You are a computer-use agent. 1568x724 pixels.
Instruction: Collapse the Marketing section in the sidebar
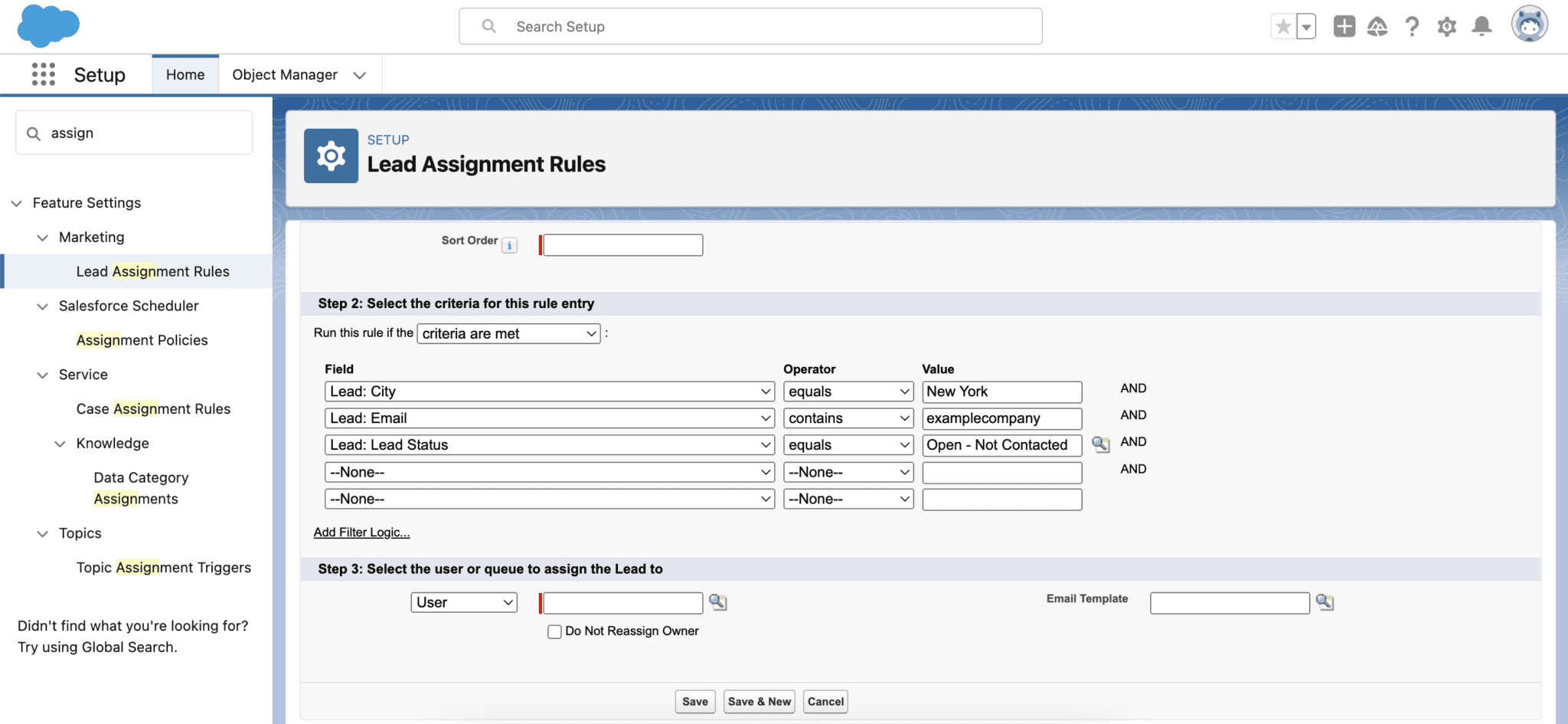tap(43, 238)
